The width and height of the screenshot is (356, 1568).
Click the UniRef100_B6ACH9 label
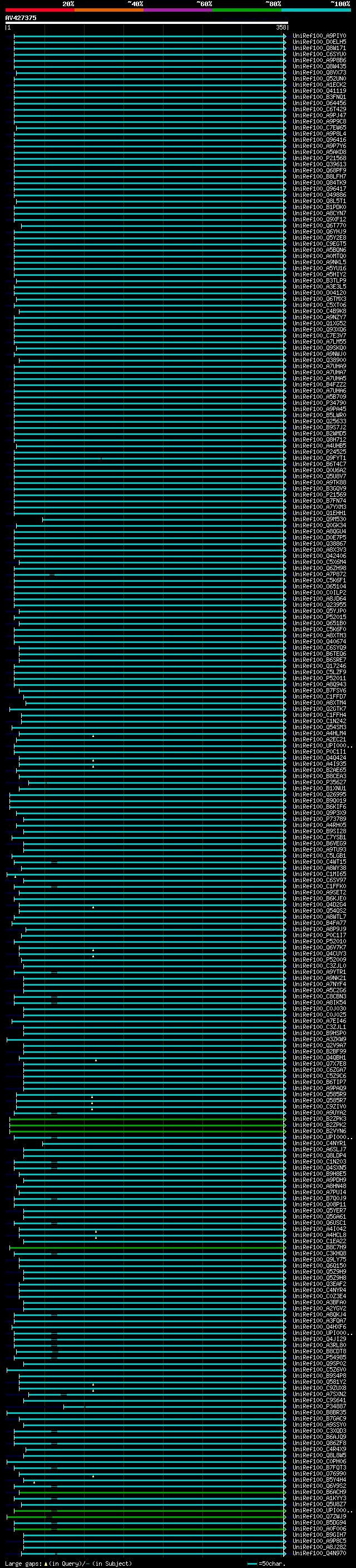click(x=319, y=1492)
